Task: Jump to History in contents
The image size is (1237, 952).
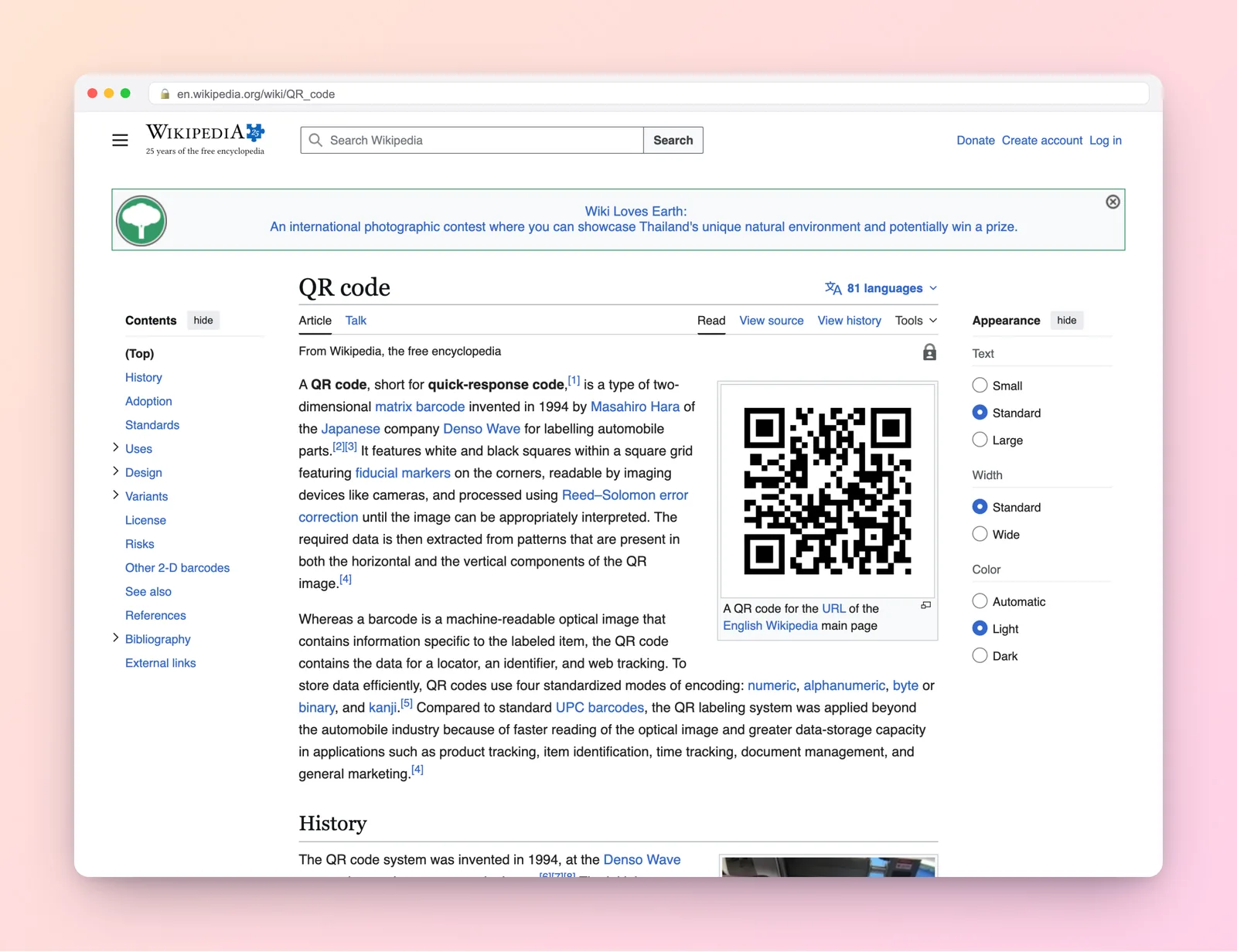Action: click(x=144, y=378)
